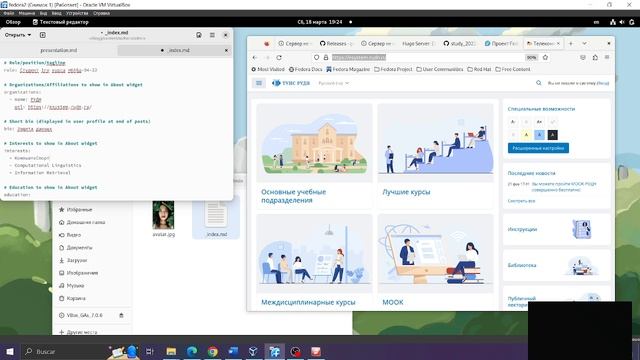
Task: Open Windows Start button
Action: [x=10, y=351]
